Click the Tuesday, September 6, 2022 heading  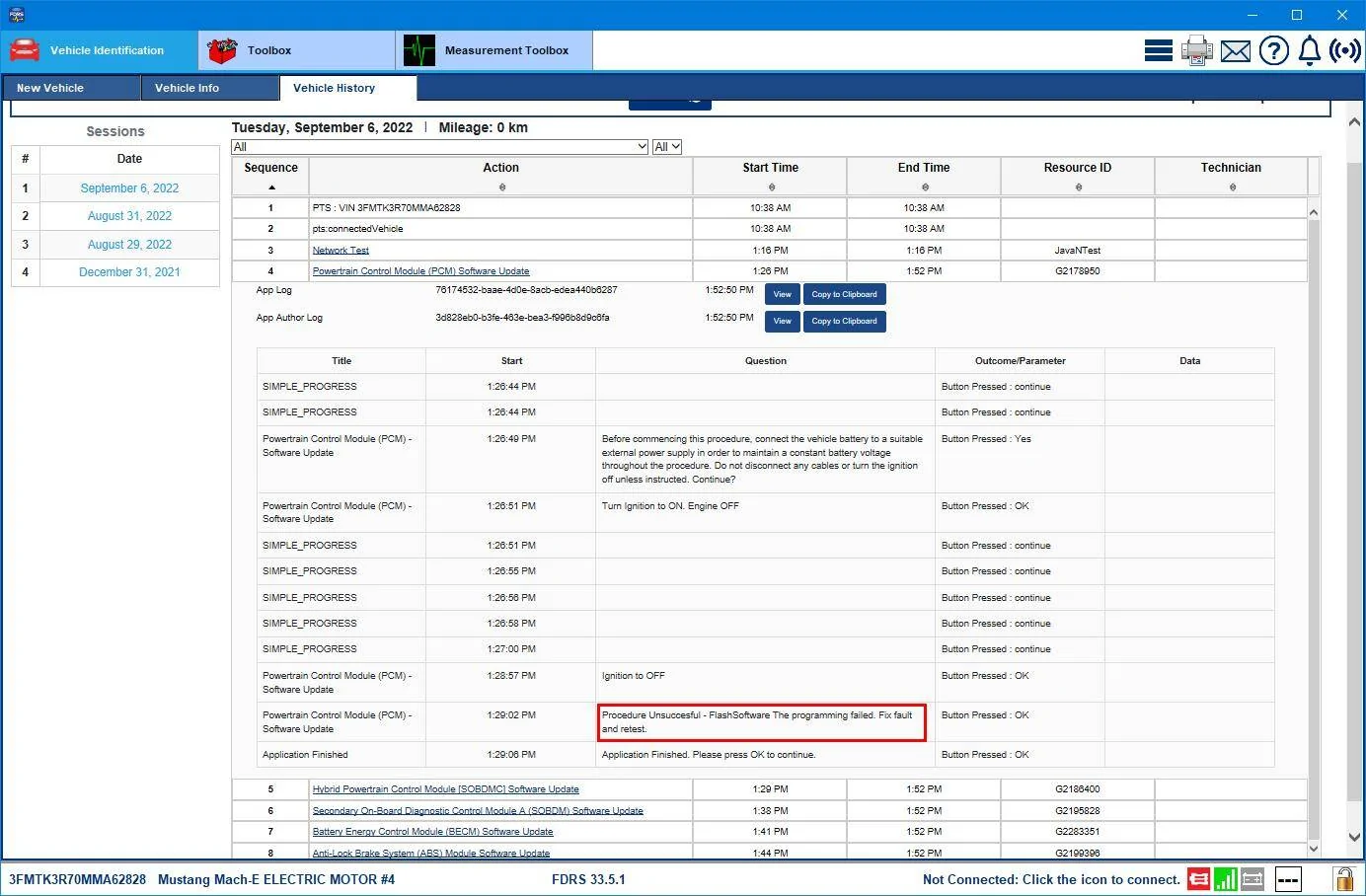[322, 127]
